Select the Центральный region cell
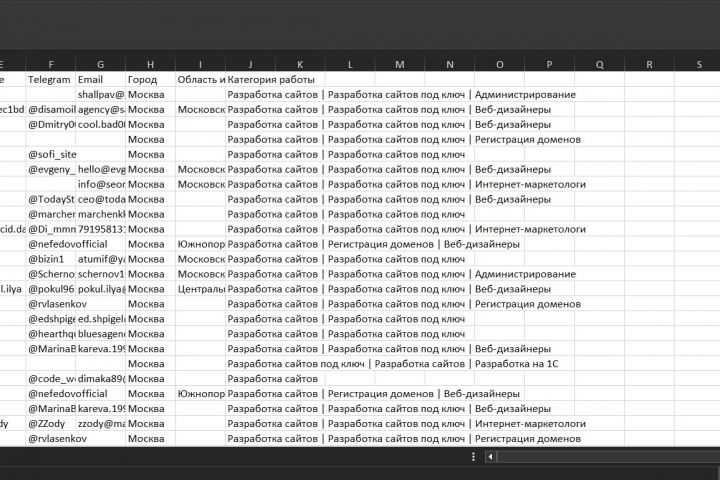Screen dimensions: 720x480 pos(200,289)
